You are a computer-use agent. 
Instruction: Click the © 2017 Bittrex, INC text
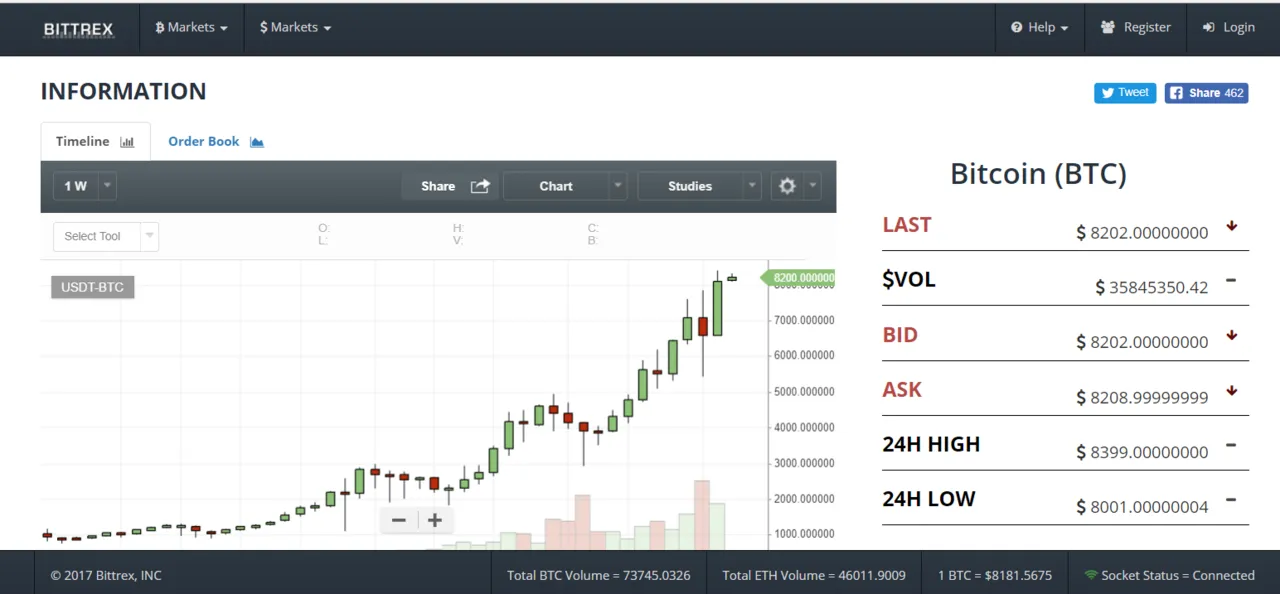pyautogui.click(x=106, y=575)
